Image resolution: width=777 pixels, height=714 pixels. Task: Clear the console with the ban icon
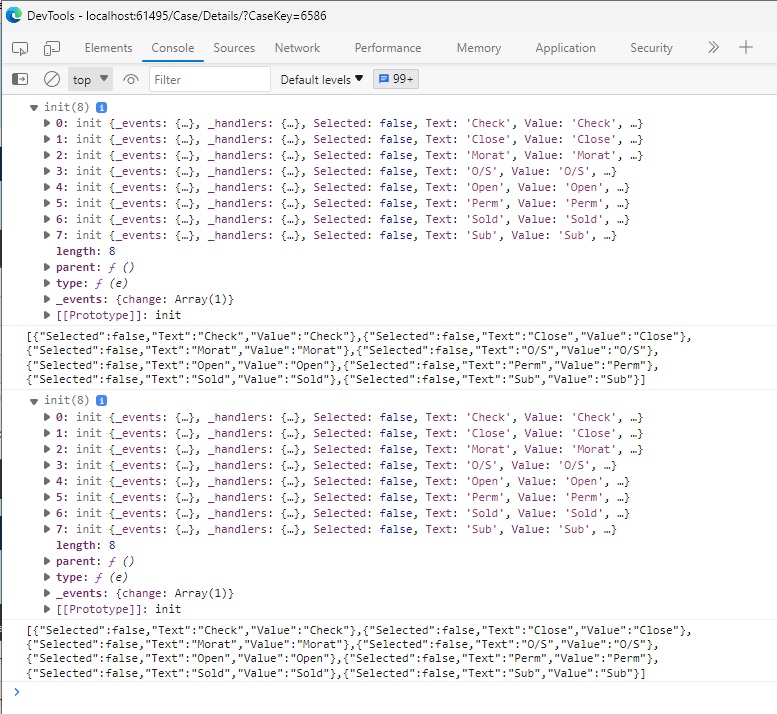click(x=51, y=79)
